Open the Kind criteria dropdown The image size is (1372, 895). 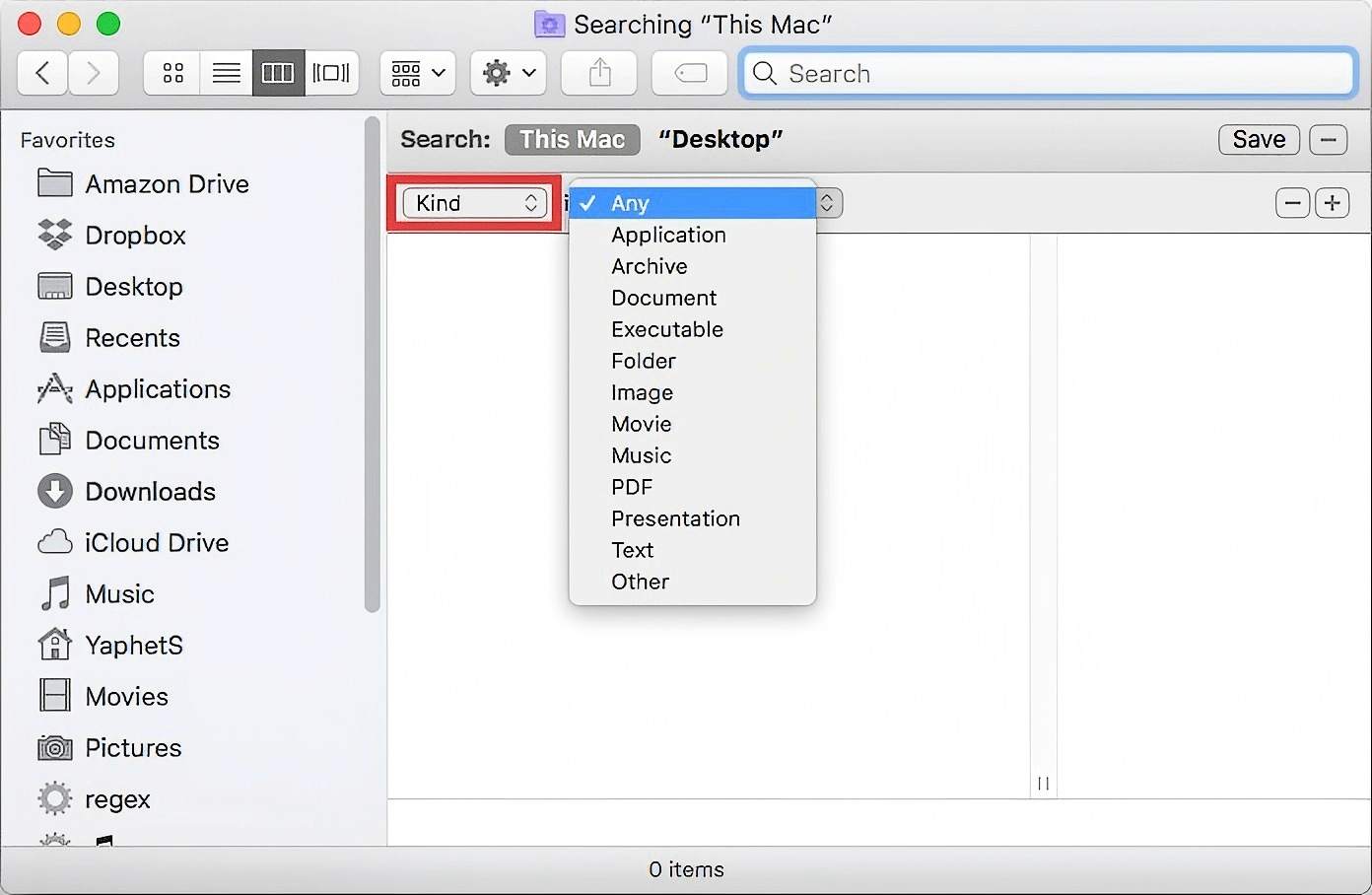[x=475, y=203]
